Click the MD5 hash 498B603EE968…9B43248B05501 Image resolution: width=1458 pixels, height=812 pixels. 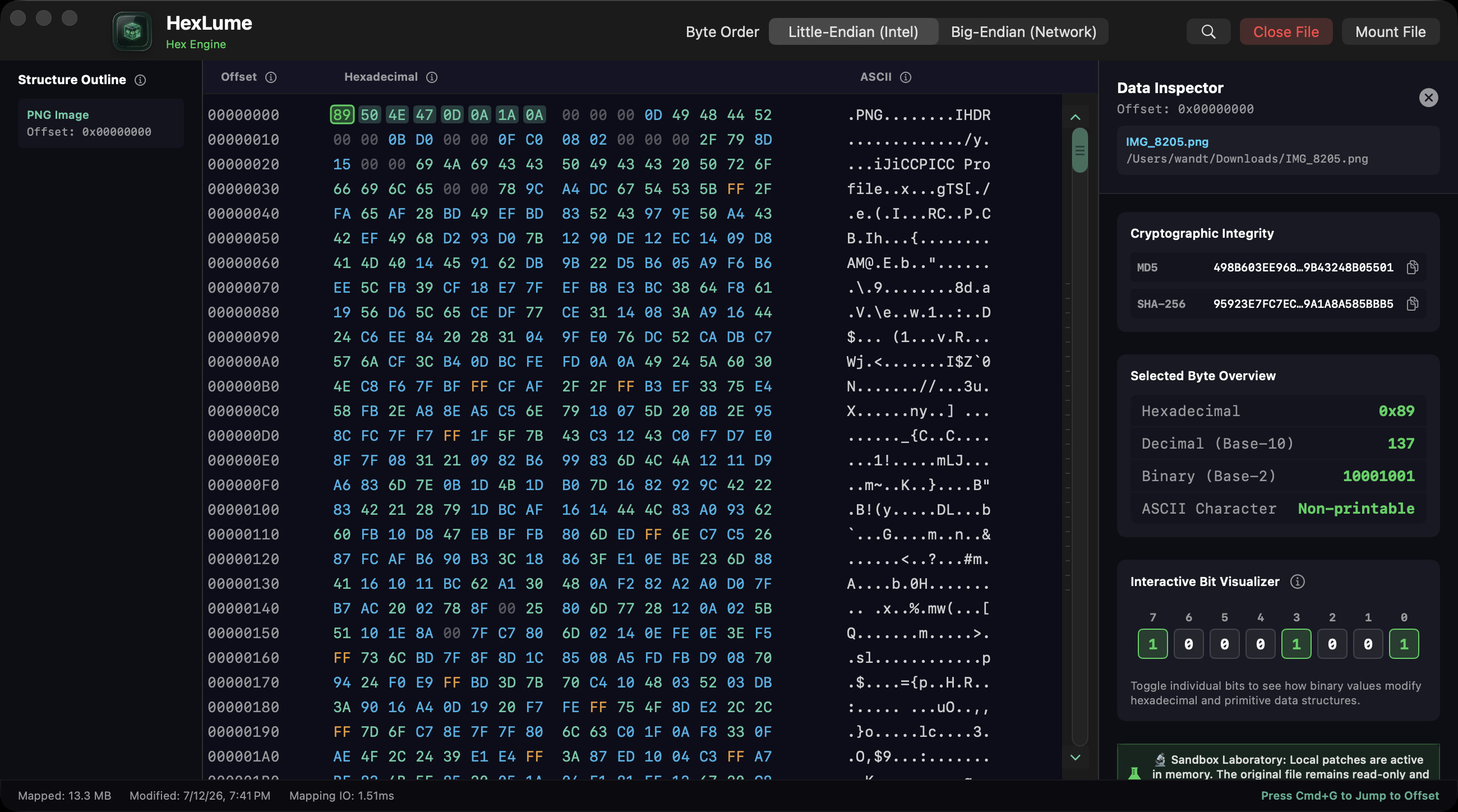[1303, 267]
